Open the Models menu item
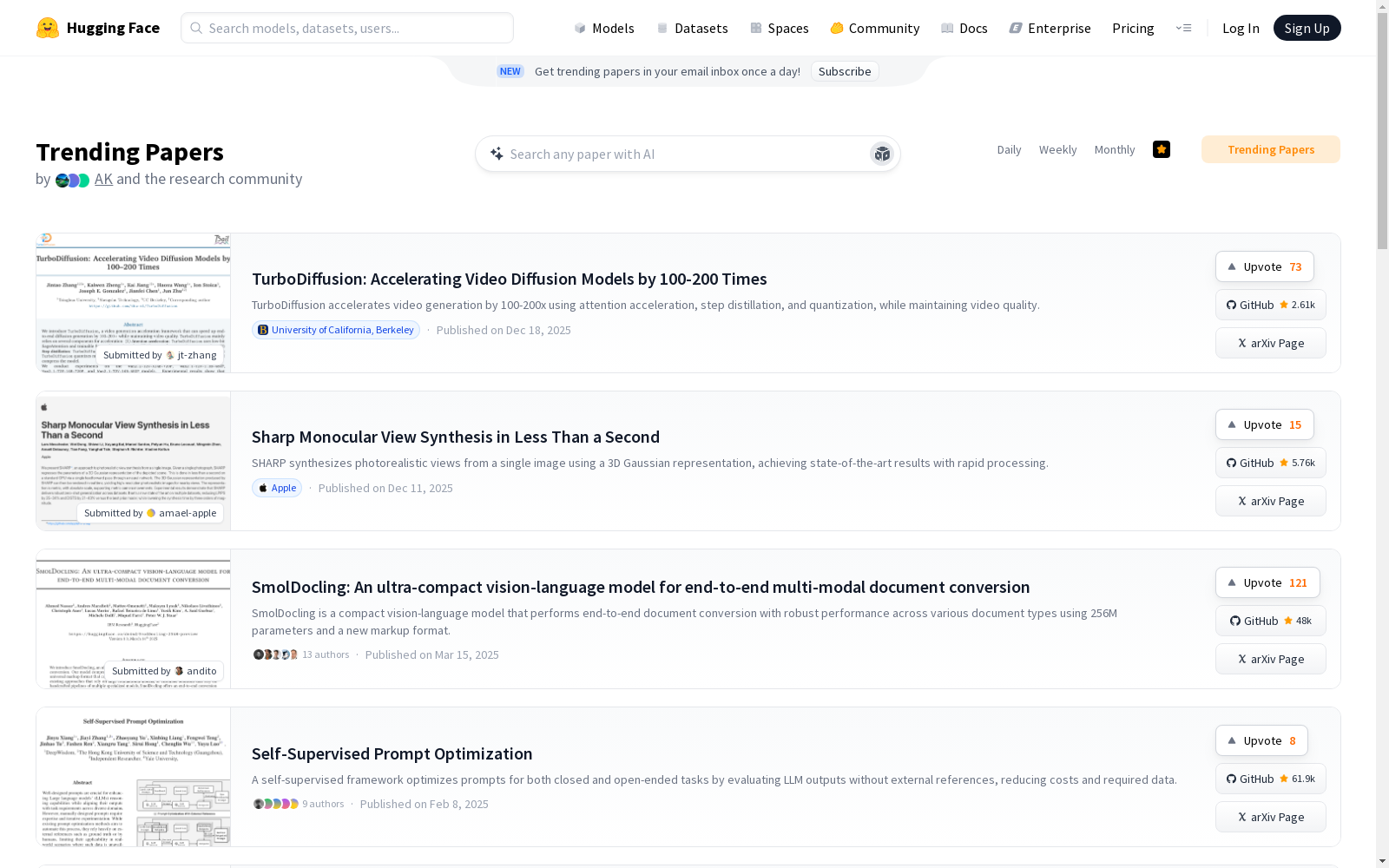The height and width of the screenshot is (868, 1389). [x=604, y=28]
